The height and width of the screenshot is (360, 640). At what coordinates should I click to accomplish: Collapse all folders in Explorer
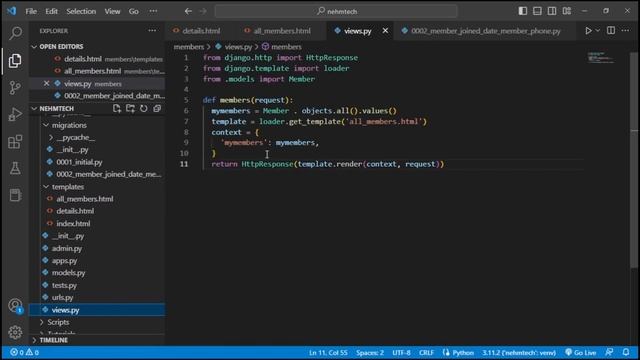tap(157, 109)
